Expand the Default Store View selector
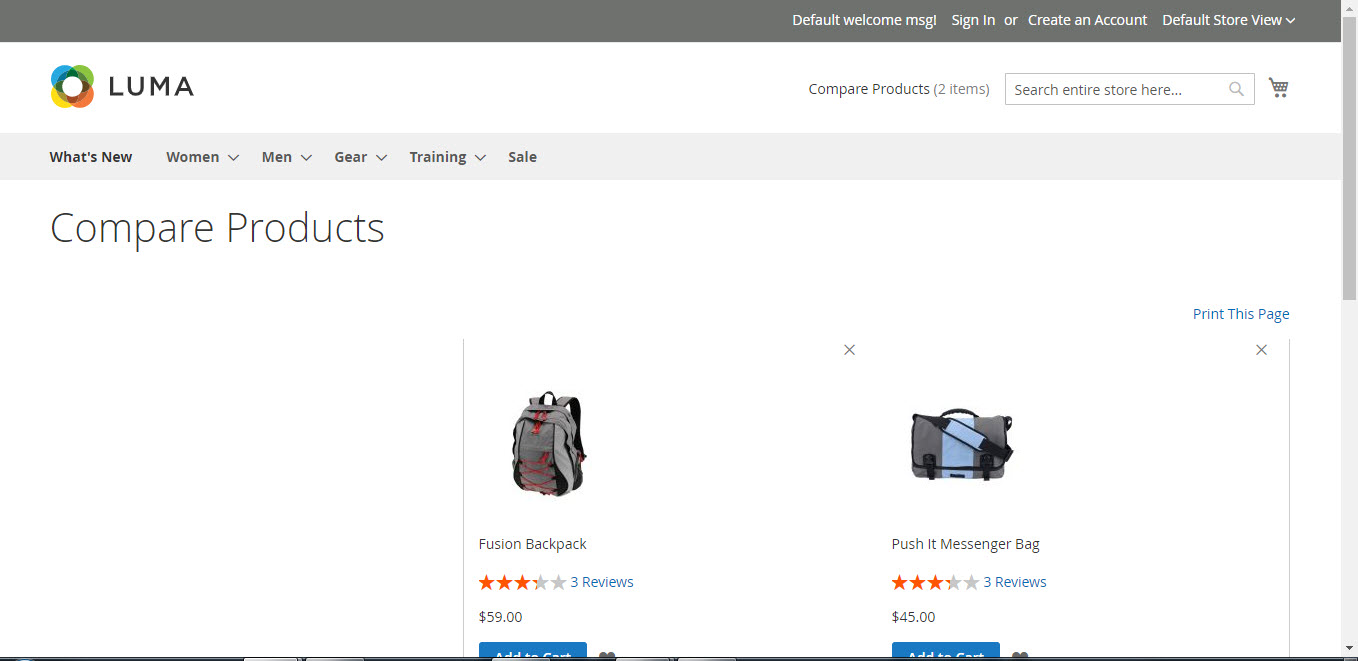The height and width of the screenshot is (661, 1358). pyautogui.click(x=1228, y=19)
